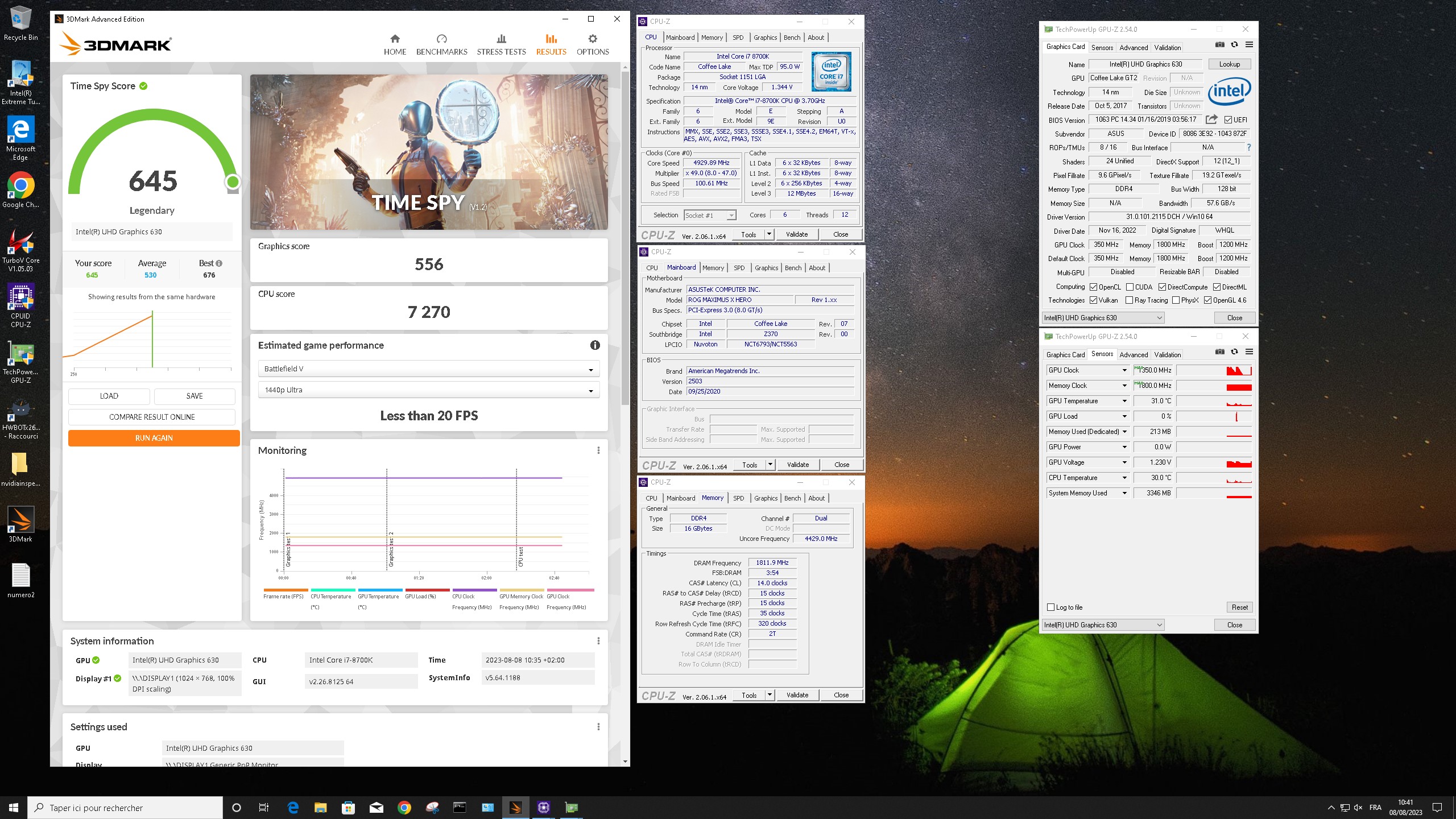Click the Windows search box on taskbar
Image resolution: width=1456 pixels, height=819 pixels.
pos(125,808)
